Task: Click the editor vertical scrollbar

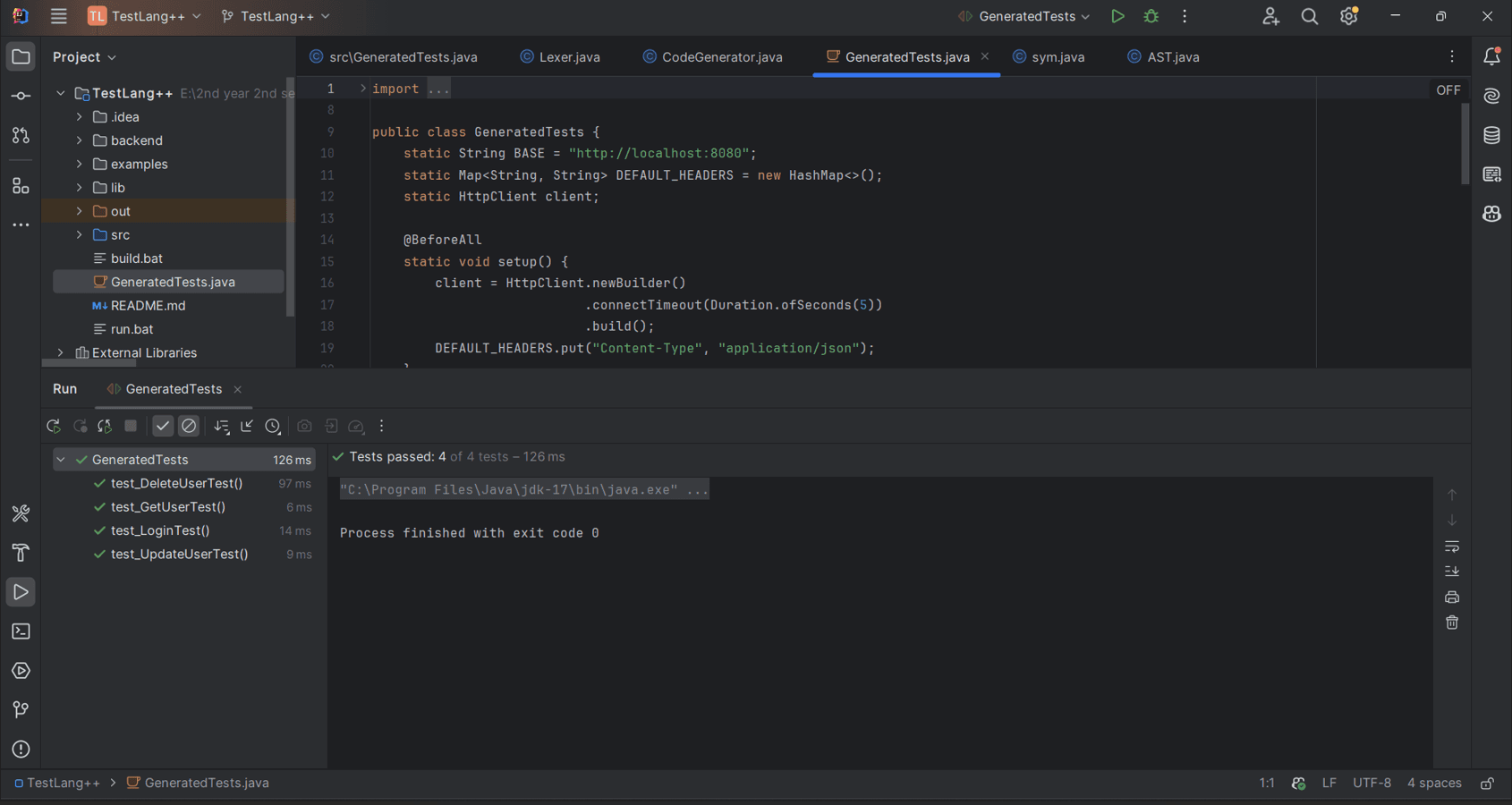Action: click(x=1465, y=144)
